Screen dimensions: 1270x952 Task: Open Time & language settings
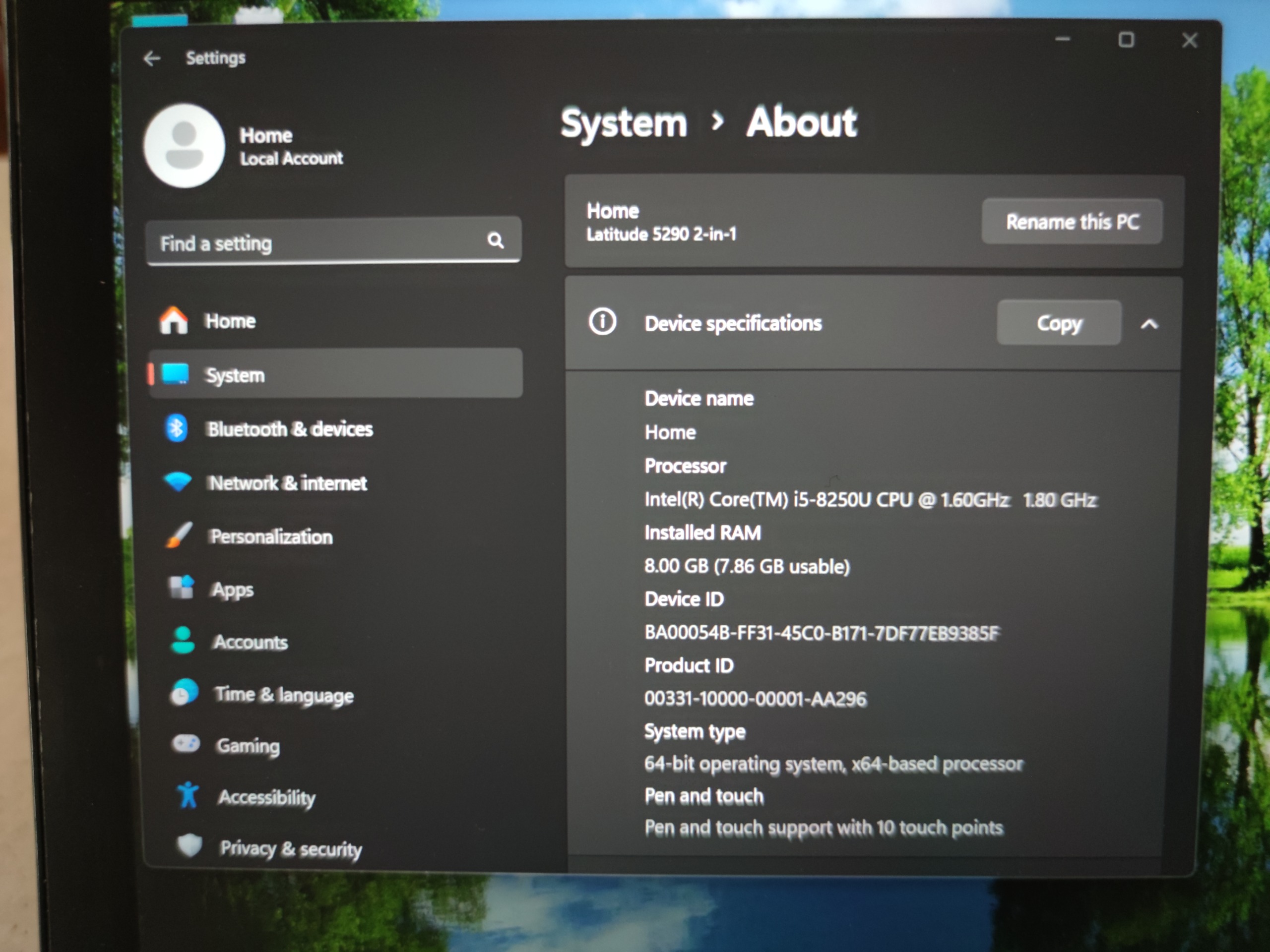284,695
